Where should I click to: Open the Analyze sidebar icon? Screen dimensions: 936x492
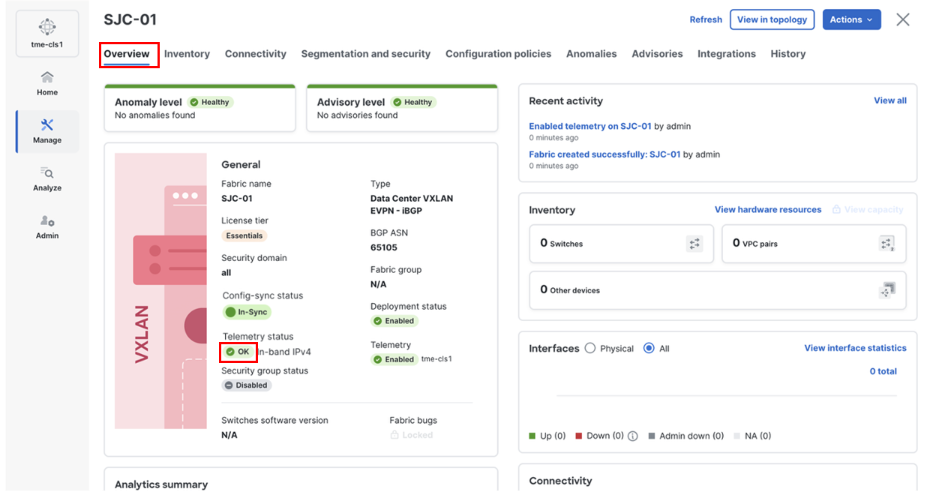point(47,173)
